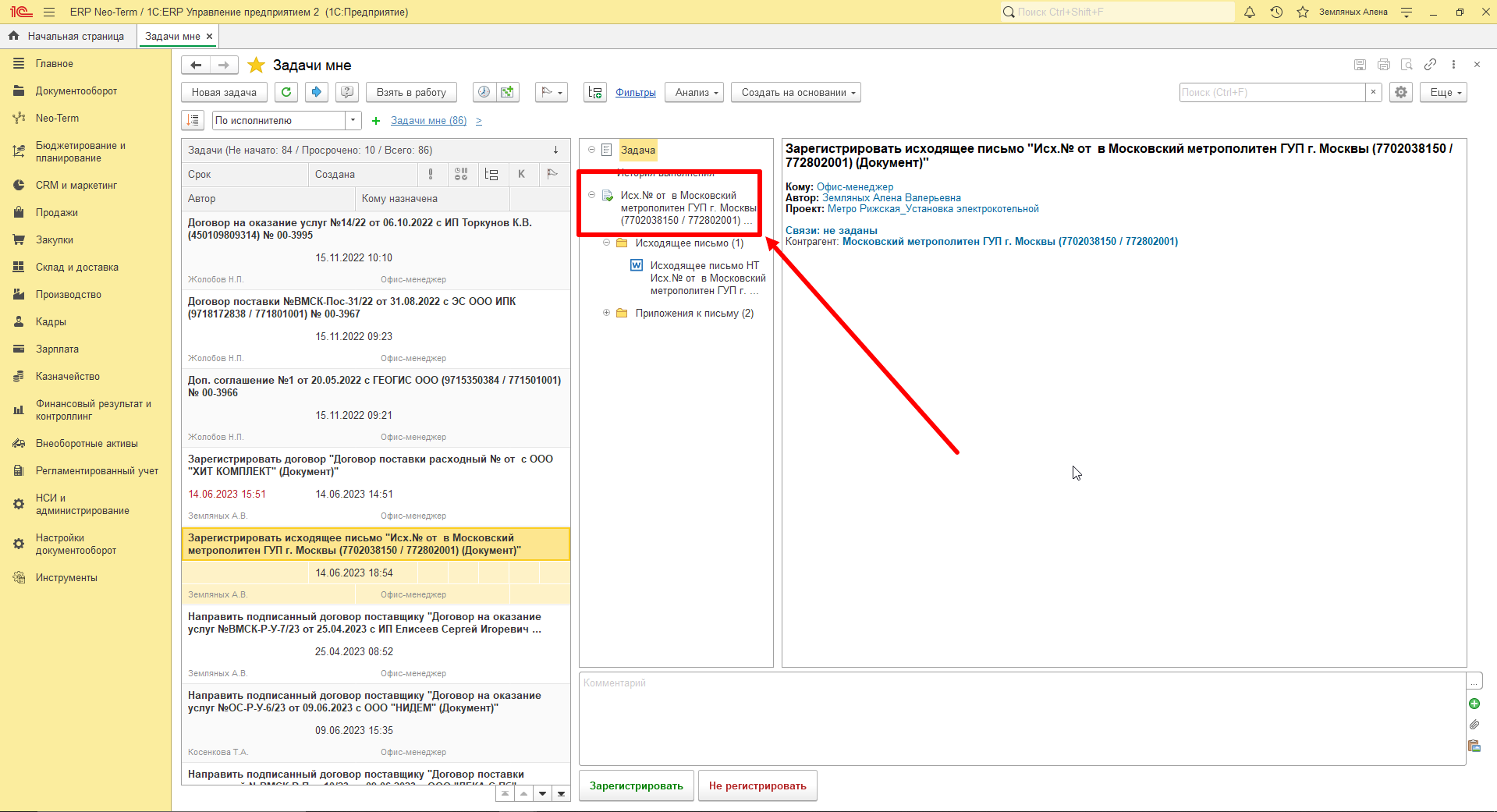The width and height of the screenshot is (1497, 812).
Task: Open the По исполнителю grouping dropdown
Action: tap(353, 120)
